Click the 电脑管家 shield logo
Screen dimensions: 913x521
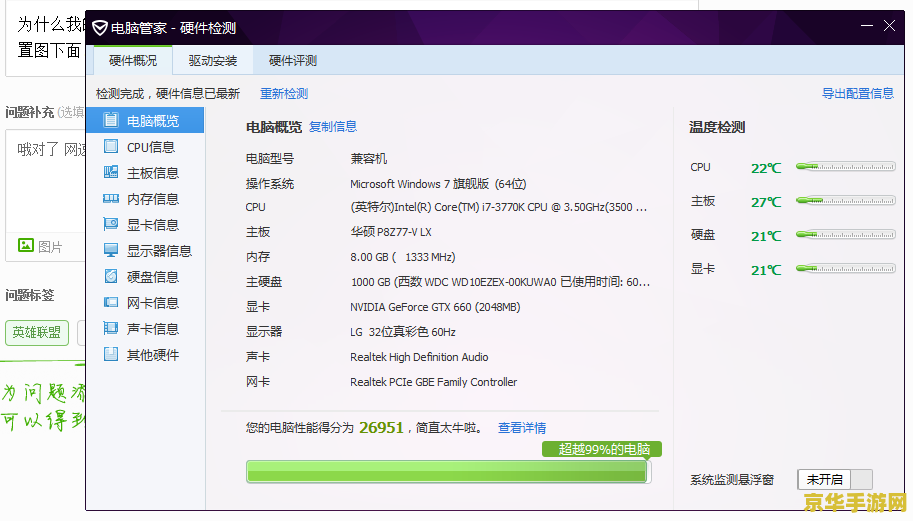click(100, 27)
